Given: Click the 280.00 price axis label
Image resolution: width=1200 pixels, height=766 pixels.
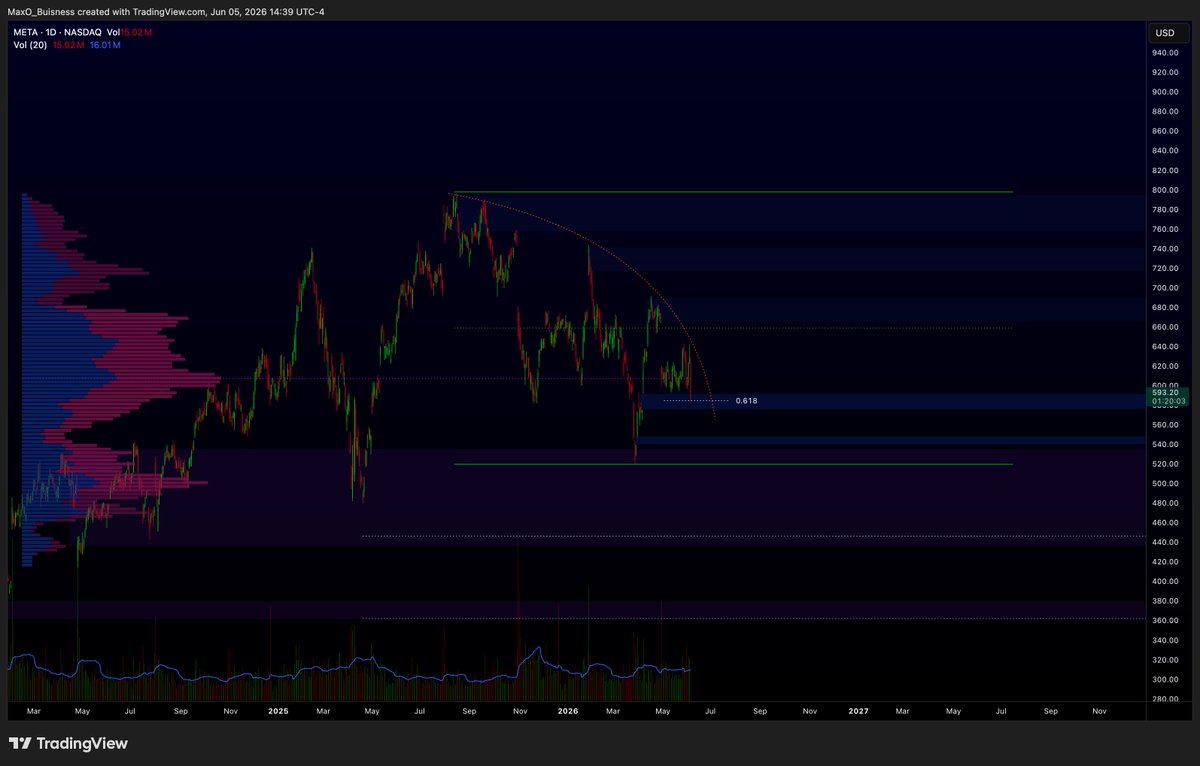Looking at the screenshot, I should 1165,698.
